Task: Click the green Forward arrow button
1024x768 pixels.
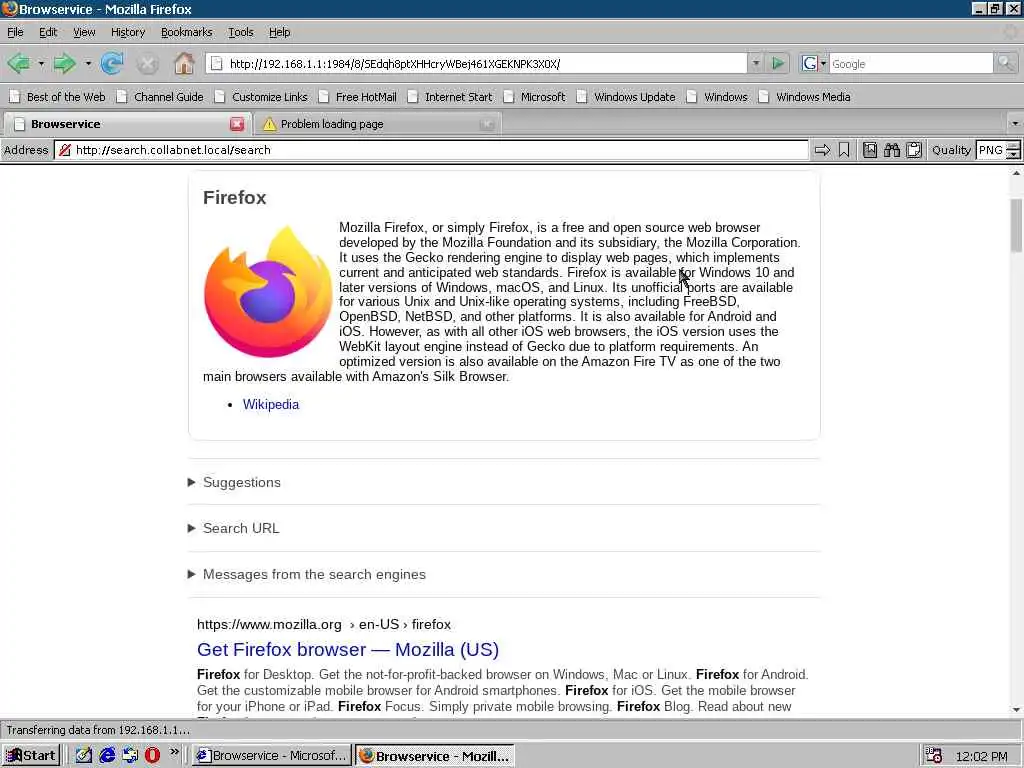Action: tap(64, 63)
